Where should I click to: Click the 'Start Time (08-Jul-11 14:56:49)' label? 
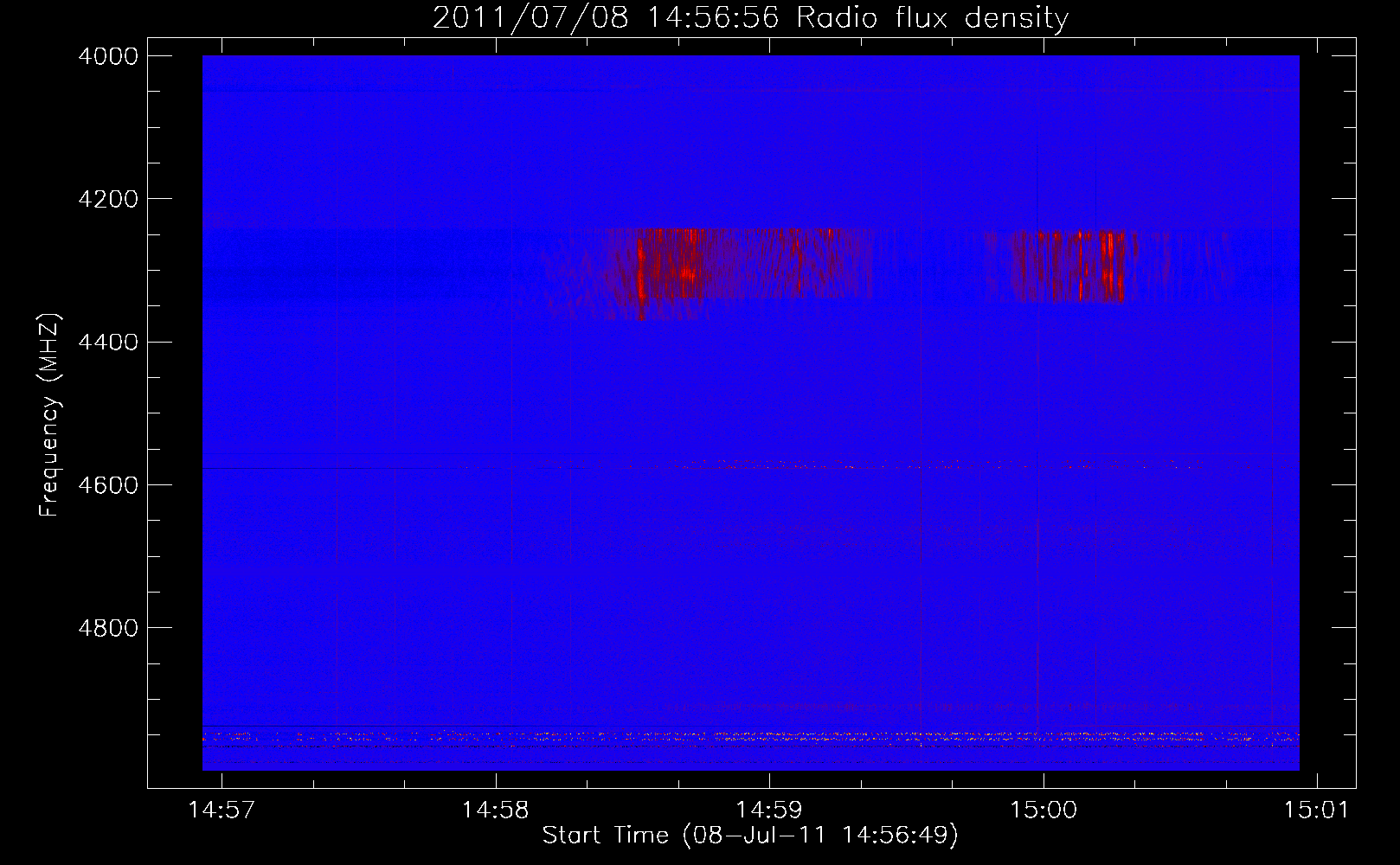[x=750, y=835]
